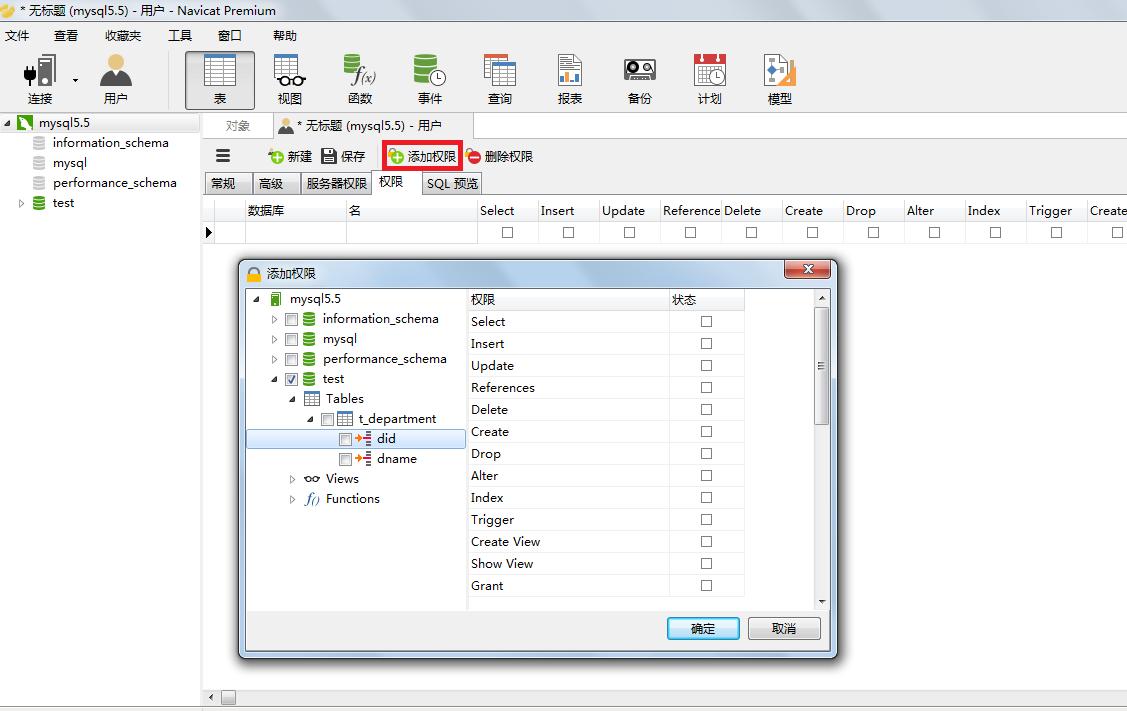Select the Views node in dialog tree
This screenshot has width=1127, height=711.
342,479
